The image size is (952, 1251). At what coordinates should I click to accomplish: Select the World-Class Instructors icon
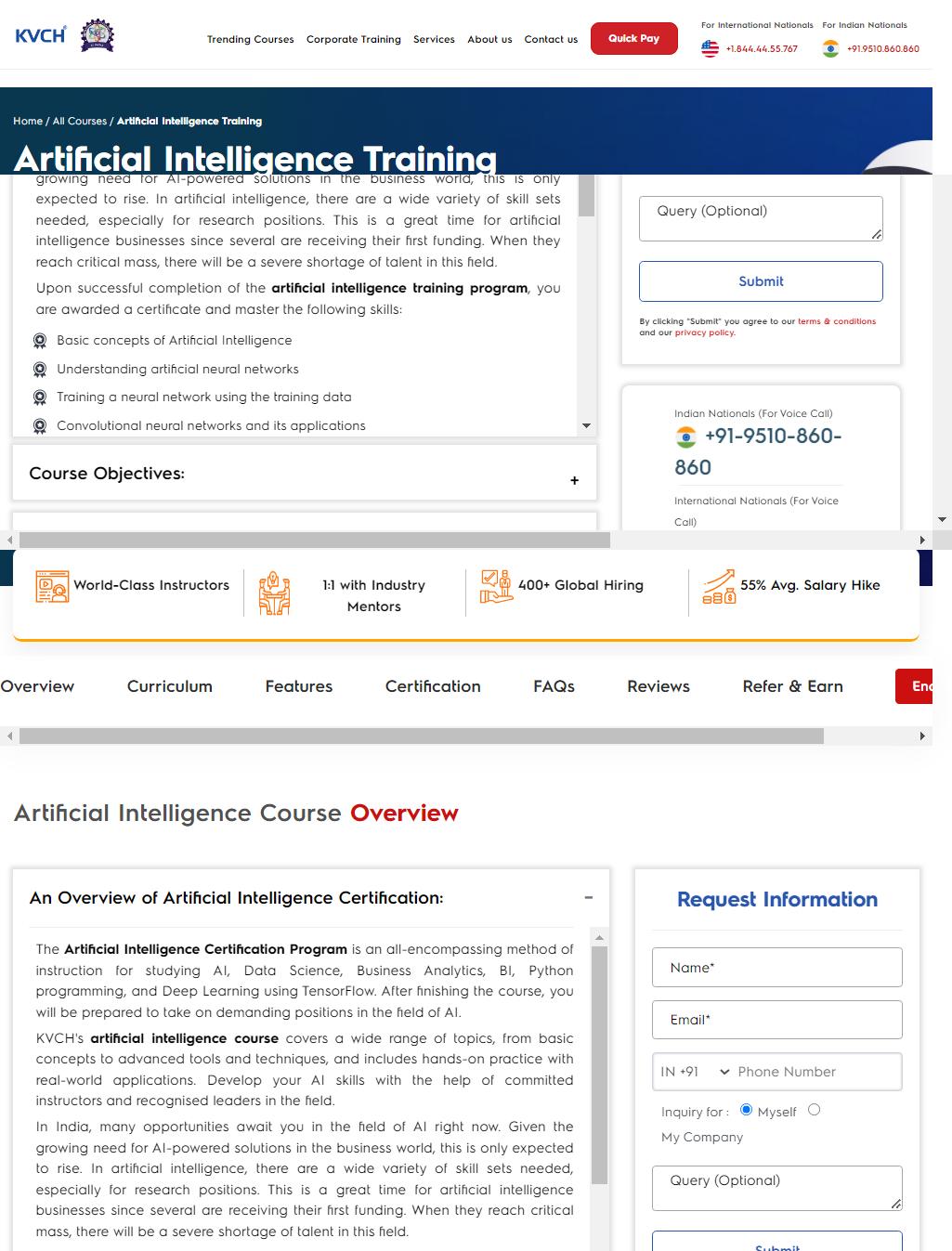coord(51,586)
